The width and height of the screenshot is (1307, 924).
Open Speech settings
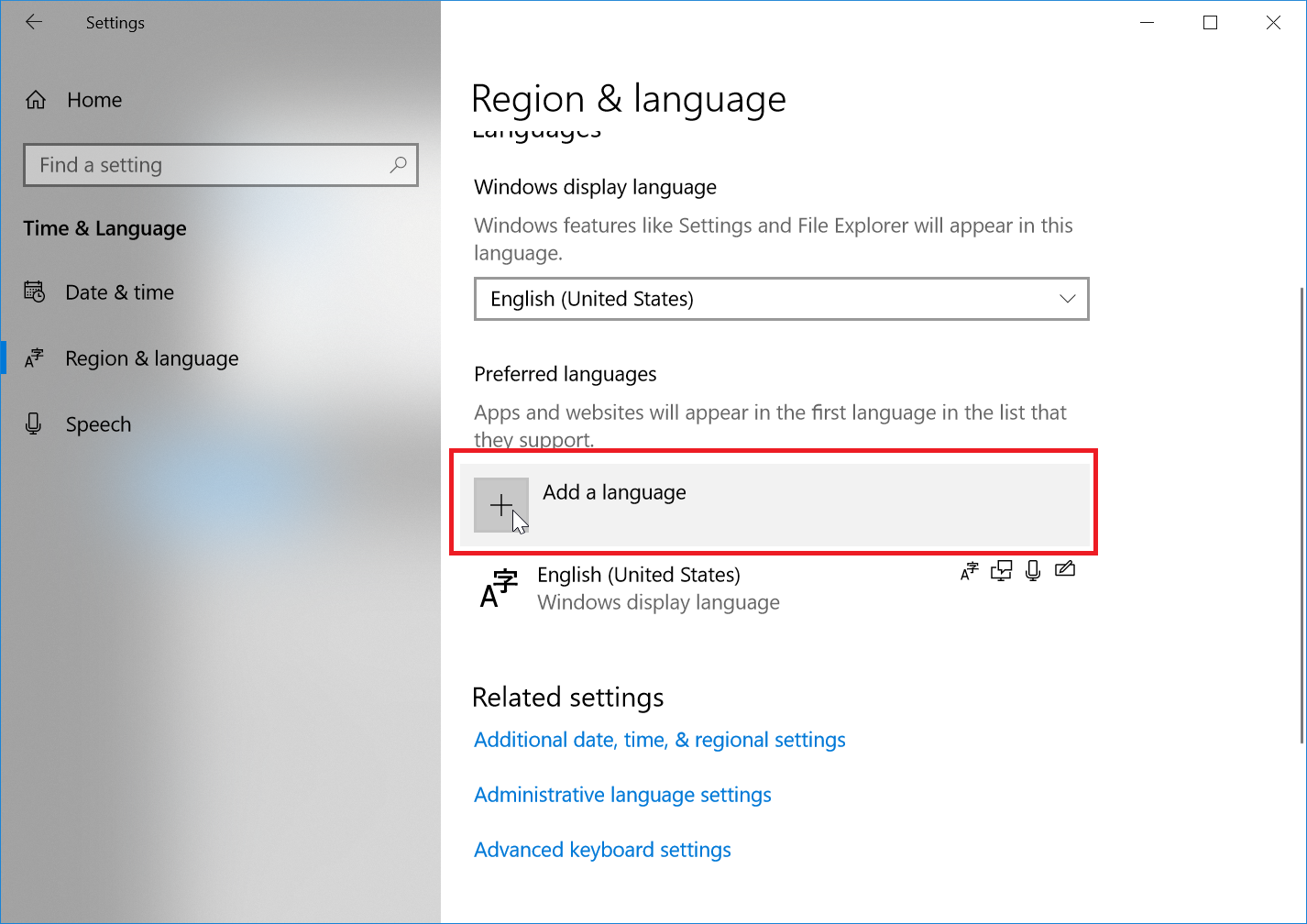(x=220, y=424)
